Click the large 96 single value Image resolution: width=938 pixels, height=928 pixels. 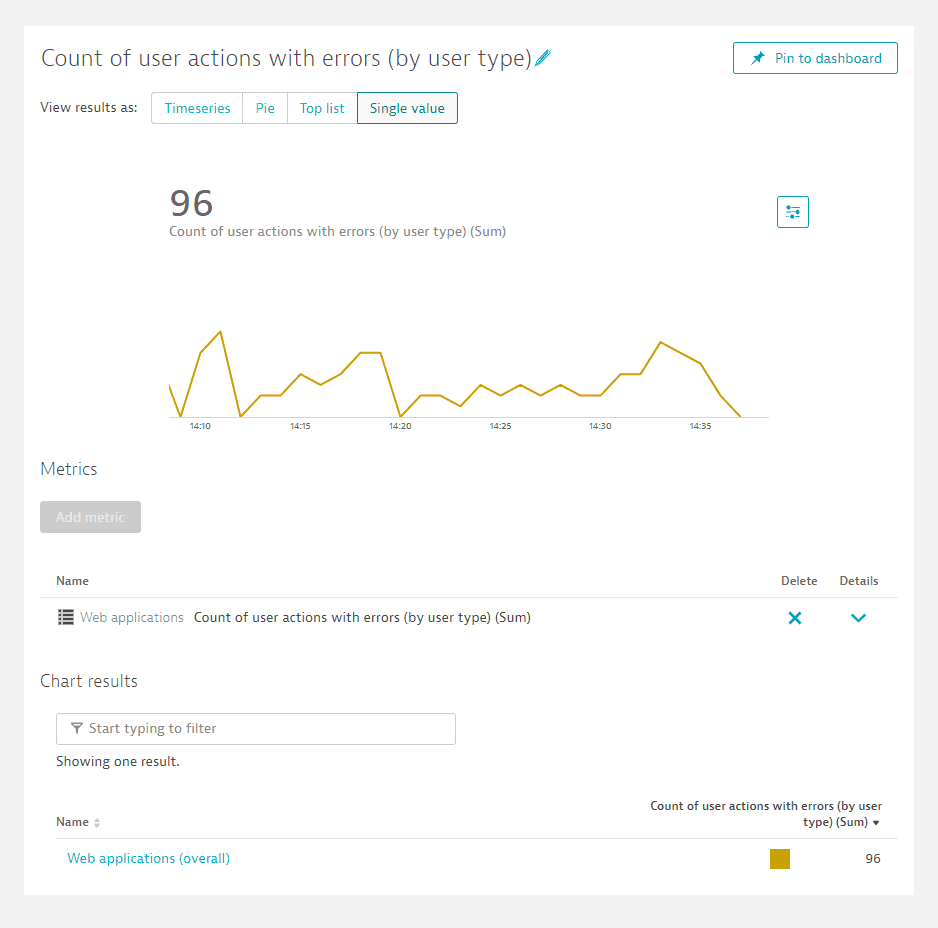(x=191, y=203)
